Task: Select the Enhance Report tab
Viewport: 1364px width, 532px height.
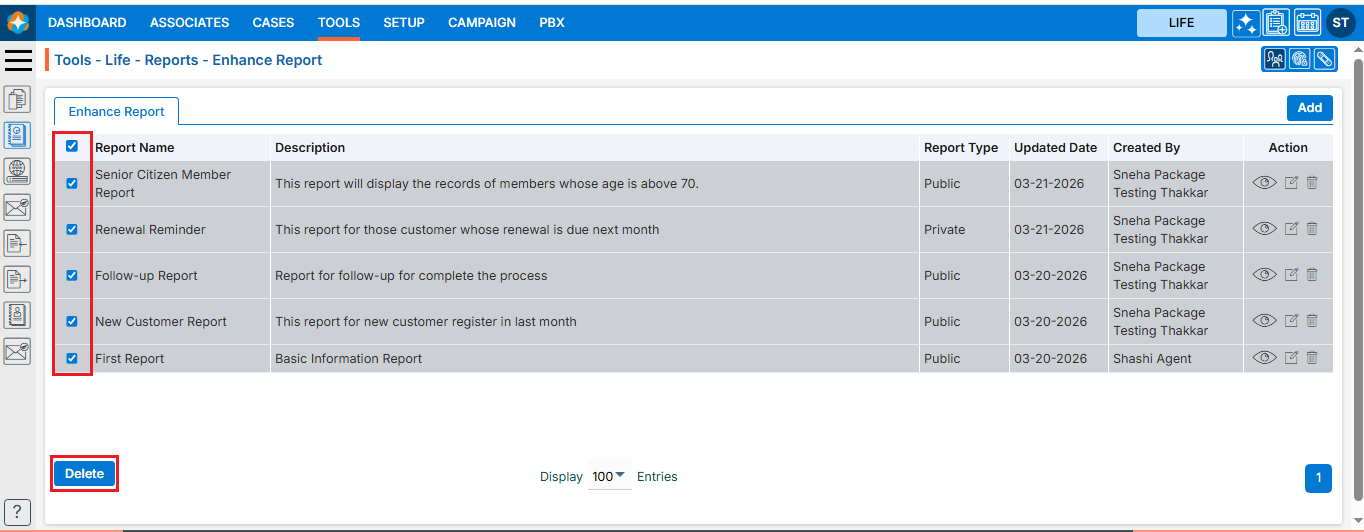Action: click(x=116, y=112)
